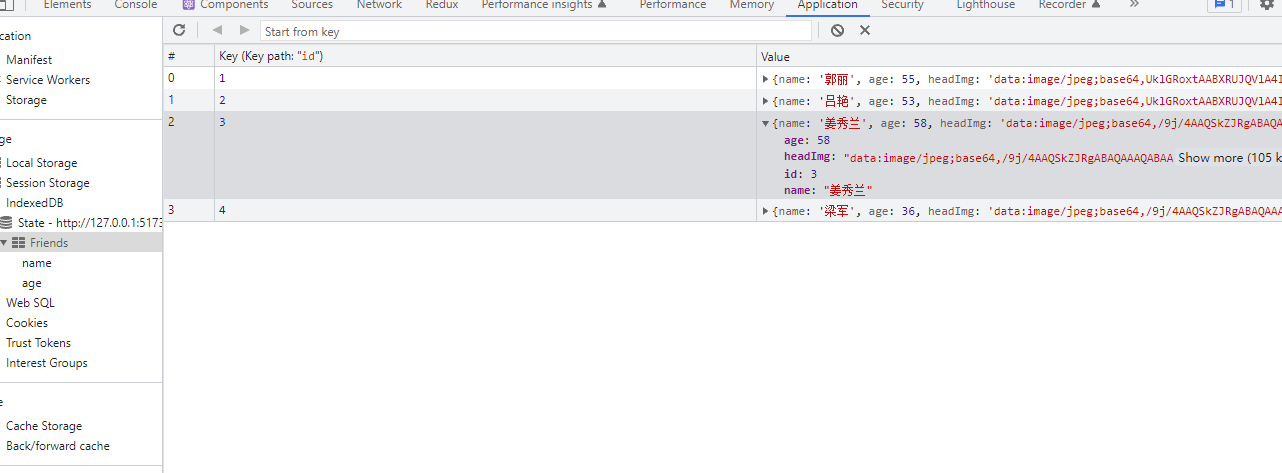The width and height of the screenshot is (1282, 473).
Task: Click Show more for headImg value
Action: 1210,158
